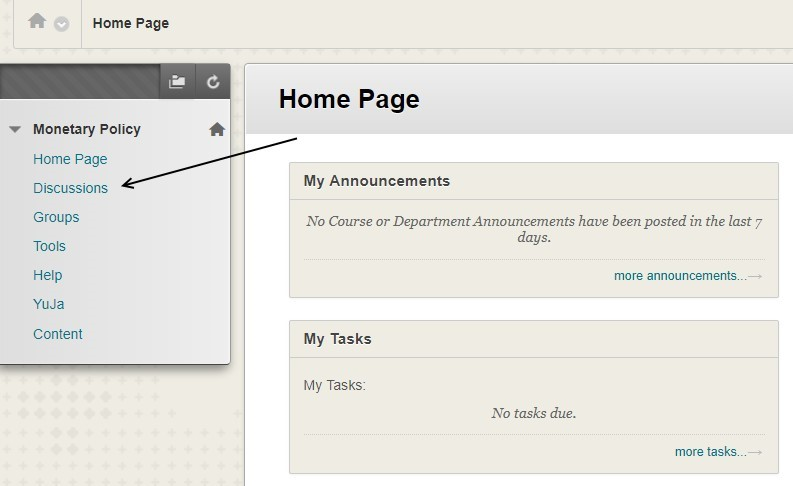
Task: Click the large Home Page heading
Action: (x=349, y=99)
